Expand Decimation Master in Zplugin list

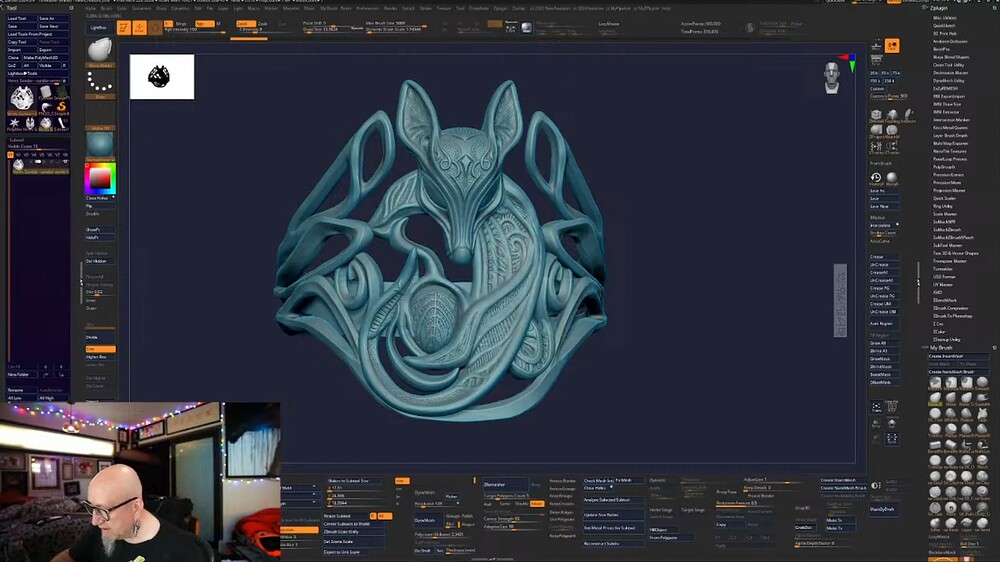click(951, 73)
